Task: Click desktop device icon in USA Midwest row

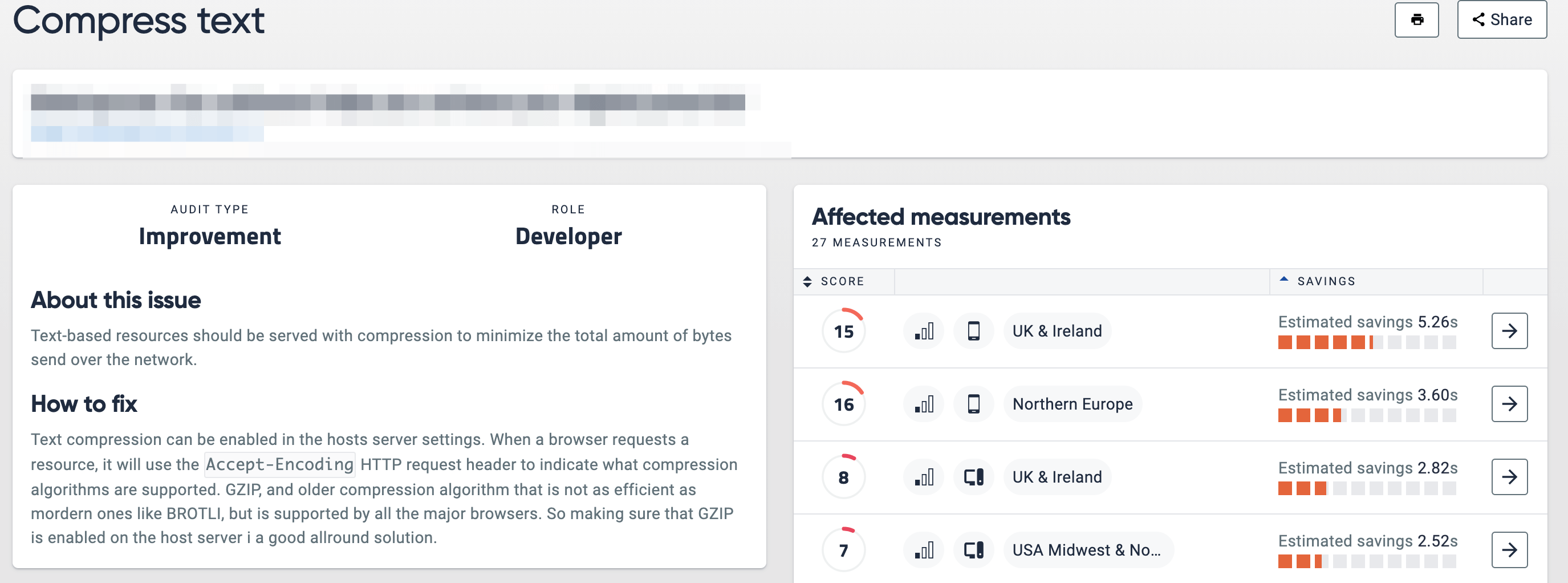Action: click(x=973, y=550)
